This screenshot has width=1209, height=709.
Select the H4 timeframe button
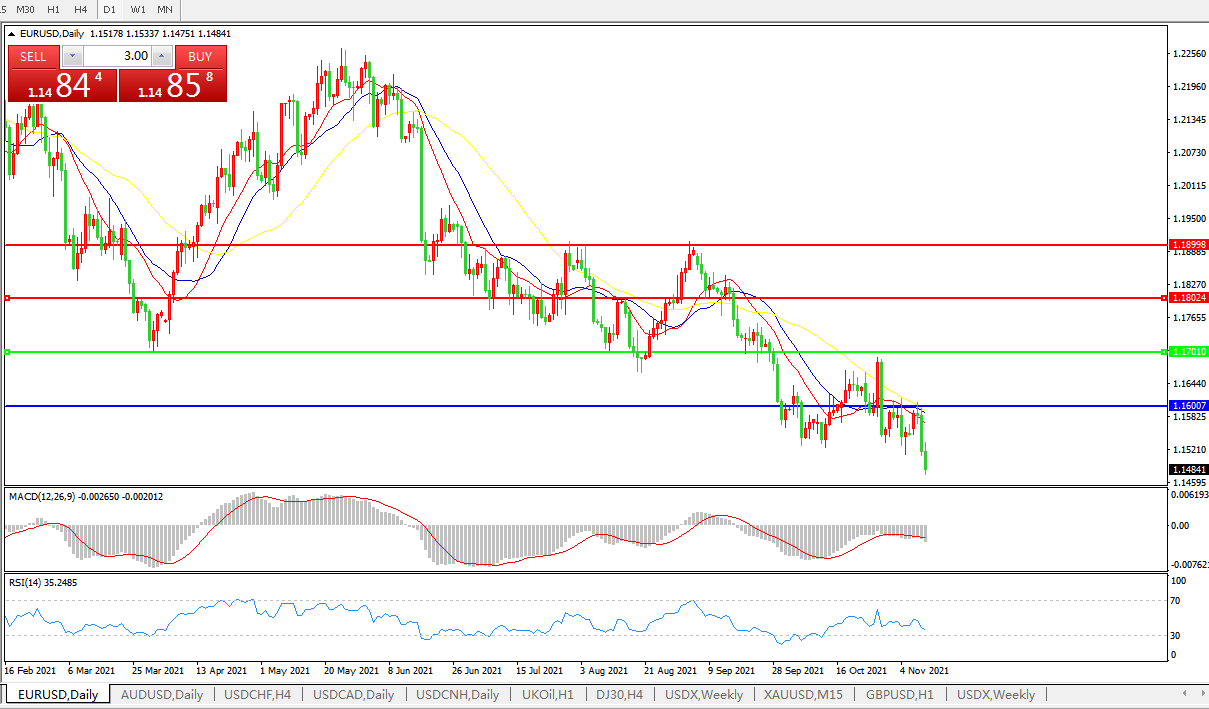click(80, 9)
